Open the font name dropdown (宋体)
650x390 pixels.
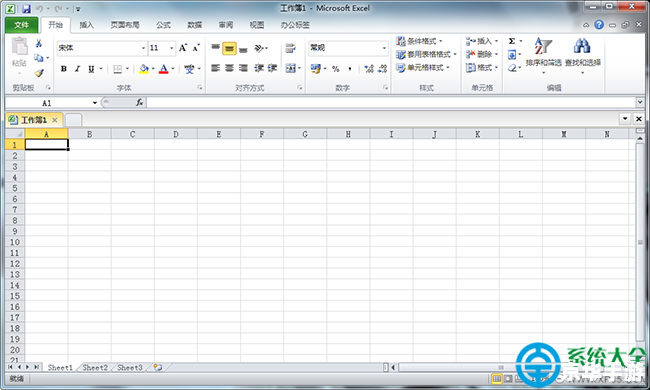(143, 48)
